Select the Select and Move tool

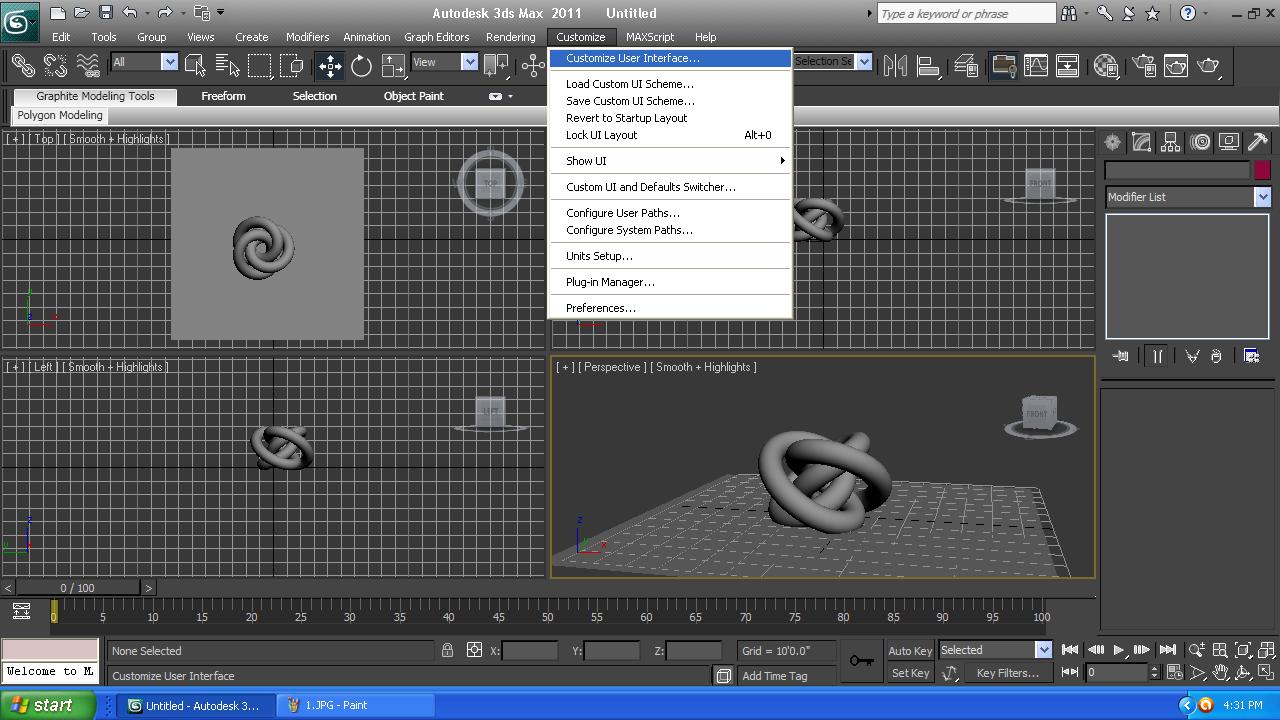coord(330,65)
